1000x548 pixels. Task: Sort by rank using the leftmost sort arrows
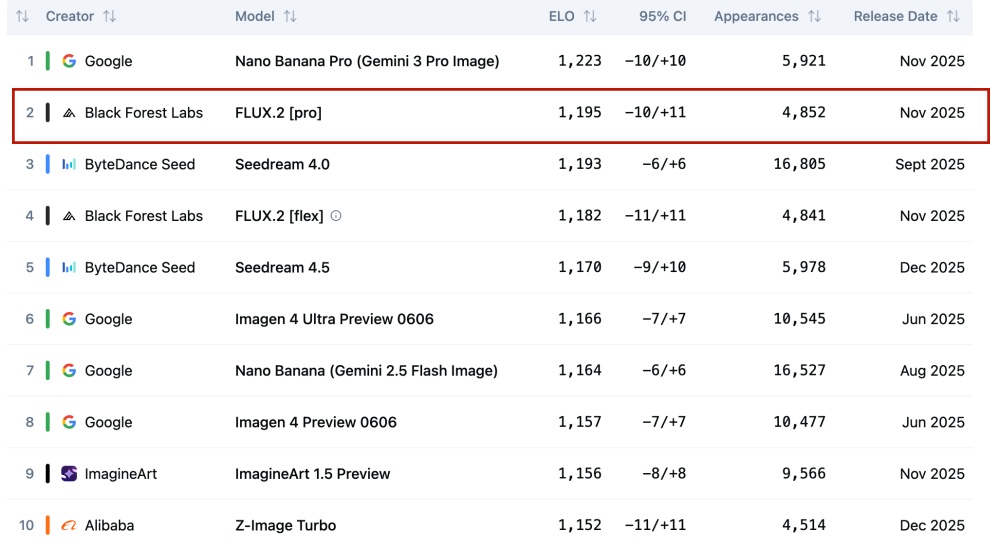click(22, 17)
